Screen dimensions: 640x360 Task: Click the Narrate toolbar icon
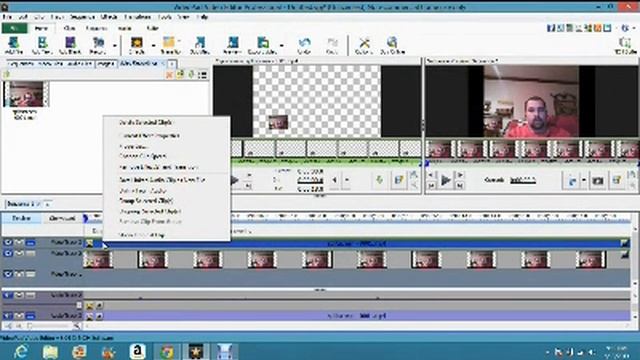pos(232,45)
